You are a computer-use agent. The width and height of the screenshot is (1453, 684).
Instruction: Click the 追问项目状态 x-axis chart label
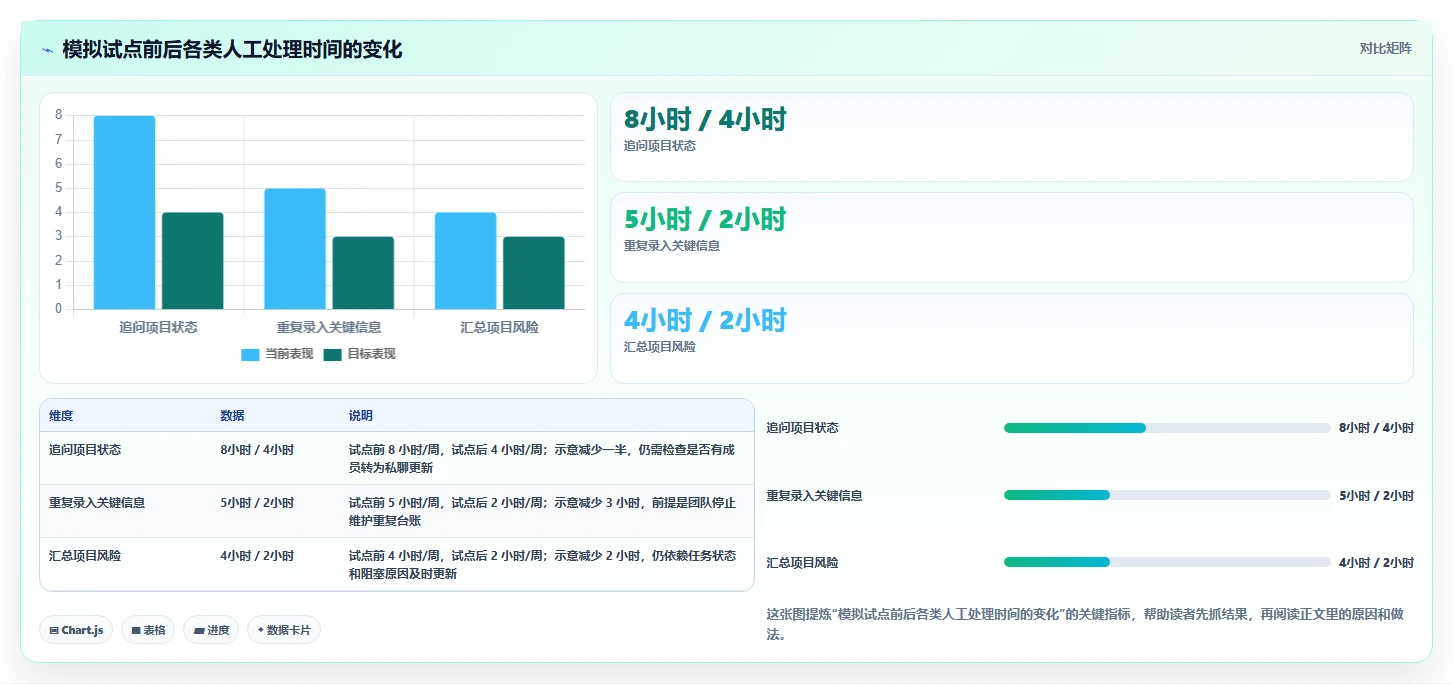click(x=158, y=327)
